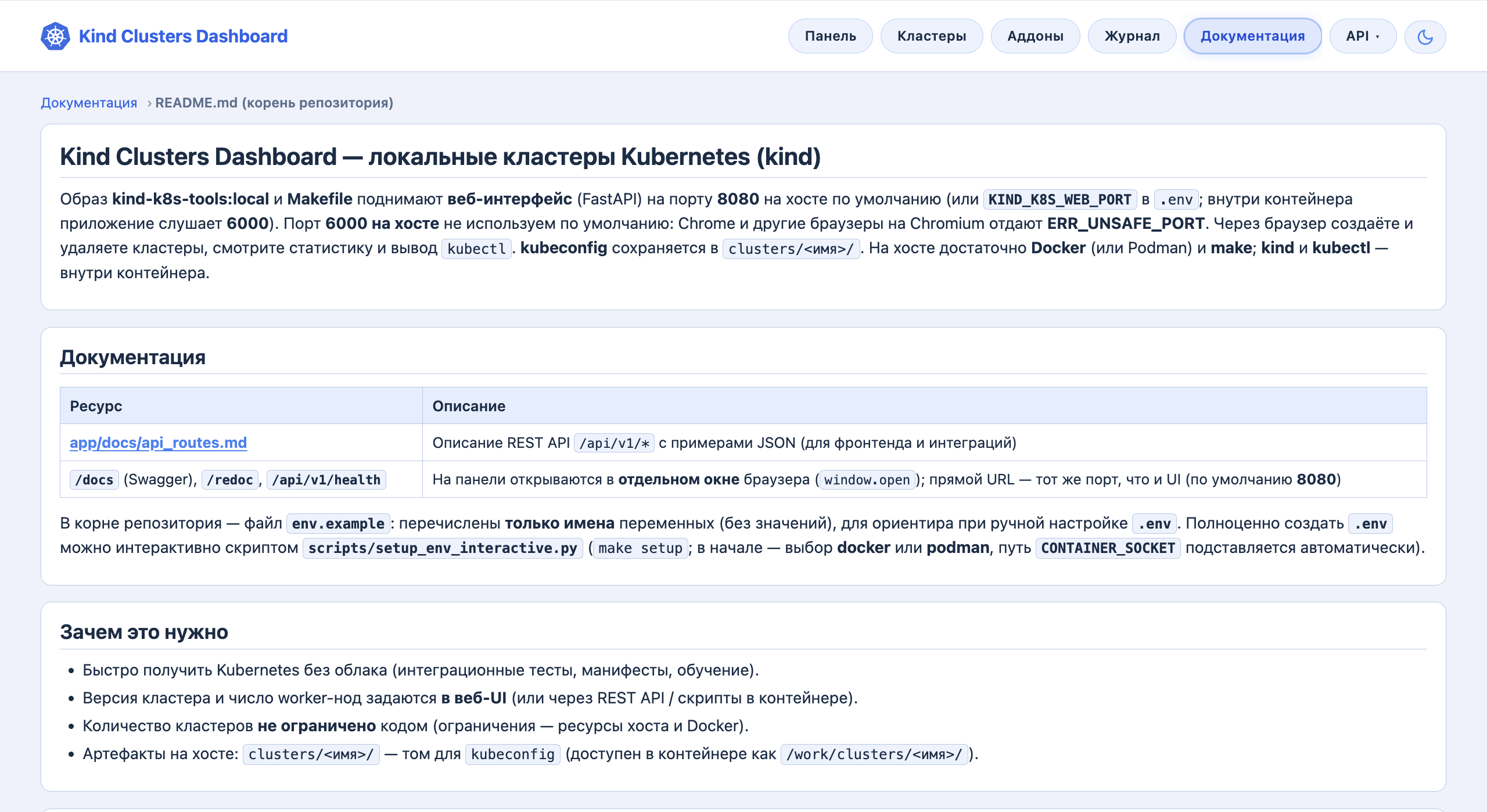
Task: Open the Кластеры section
Action: pos(932,36)
